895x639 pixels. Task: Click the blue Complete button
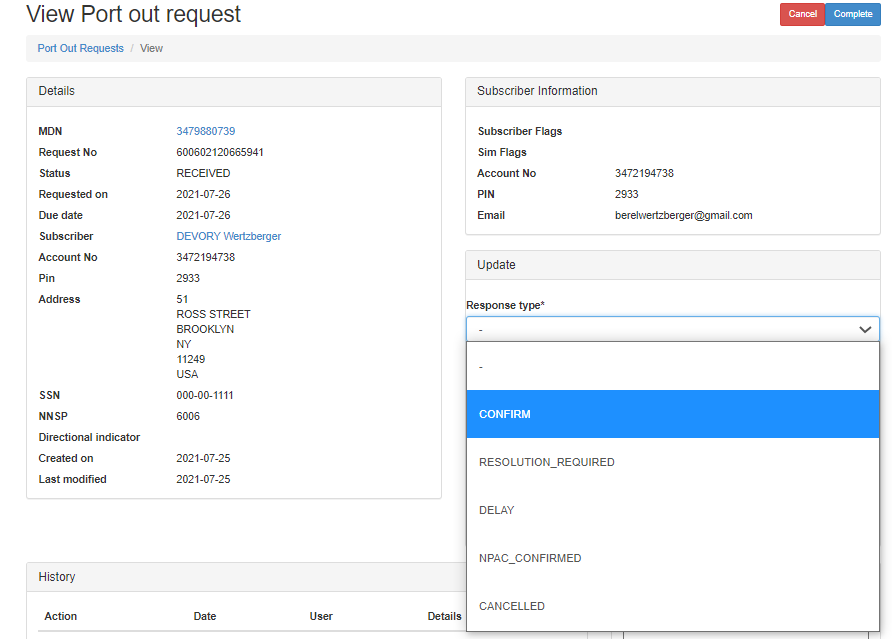coord(853,14)
